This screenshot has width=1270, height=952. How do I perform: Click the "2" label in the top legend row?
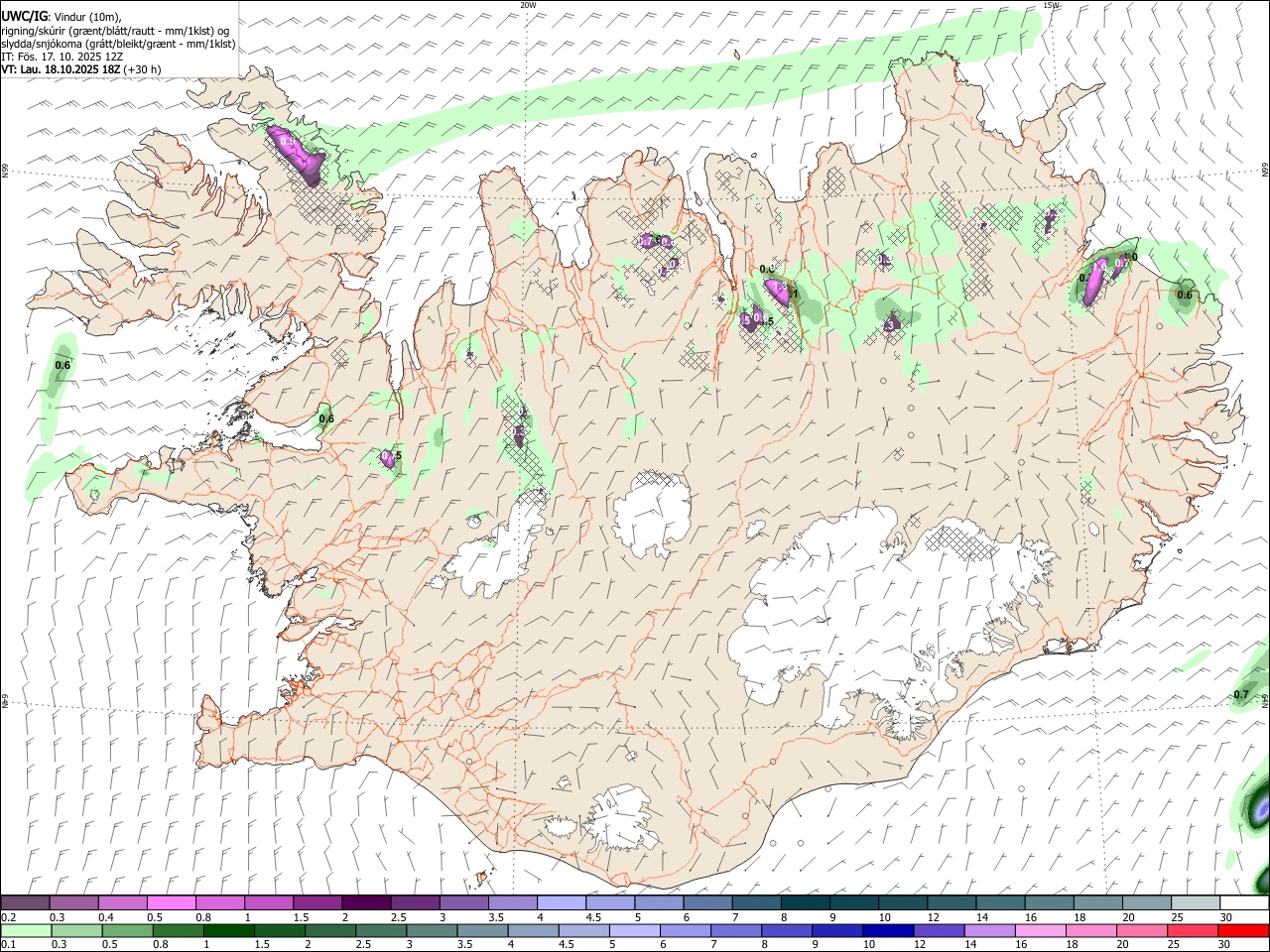click(x=345, y=917)
